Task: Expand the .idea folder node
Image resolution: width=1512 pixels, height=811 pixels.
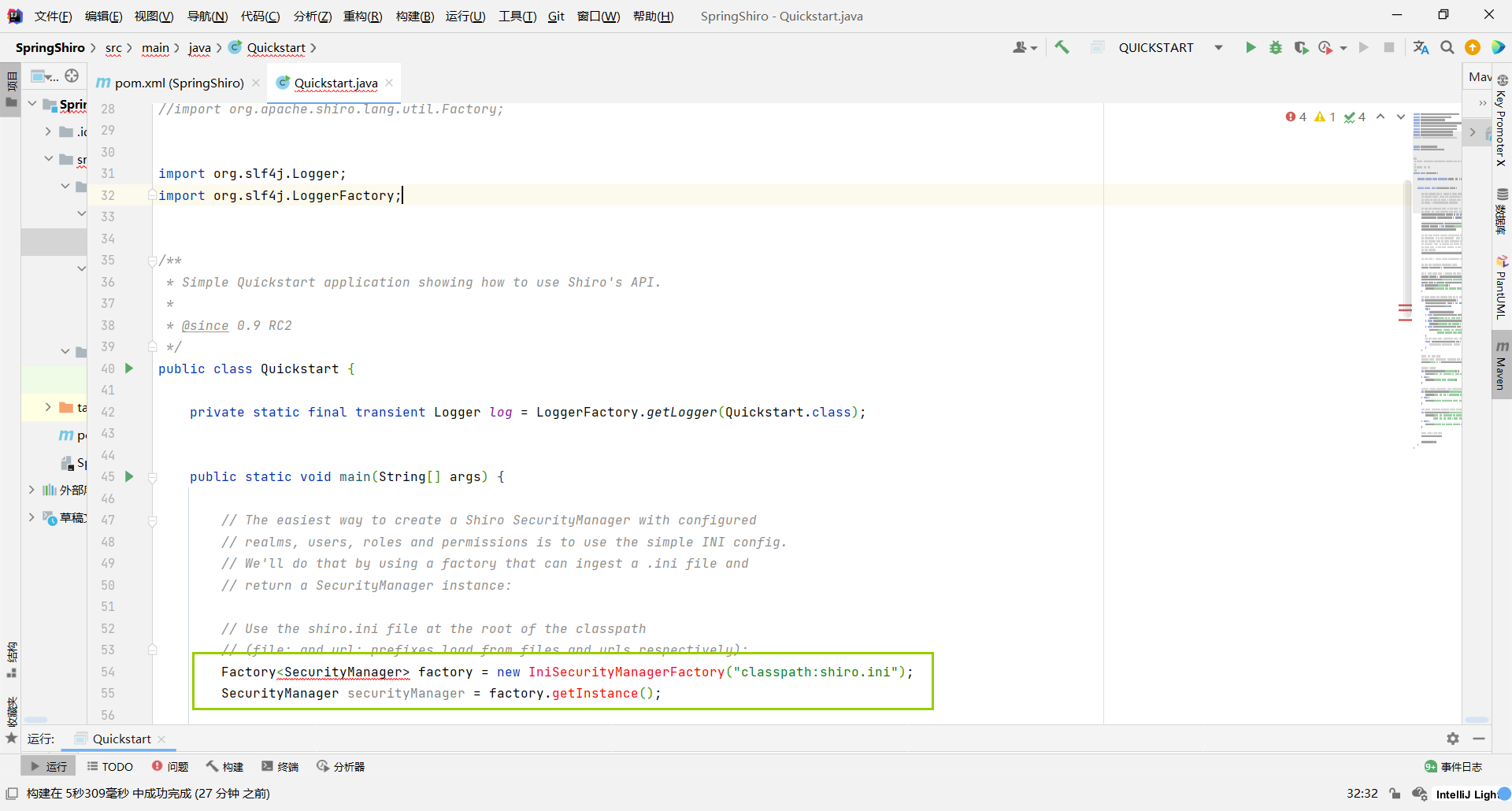Action: (48, 131)
